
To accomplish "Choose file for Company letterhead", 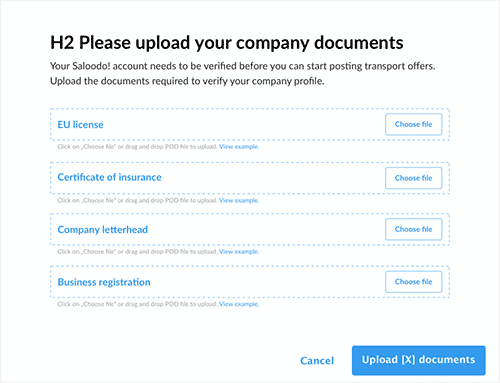I will click(413, 229).
